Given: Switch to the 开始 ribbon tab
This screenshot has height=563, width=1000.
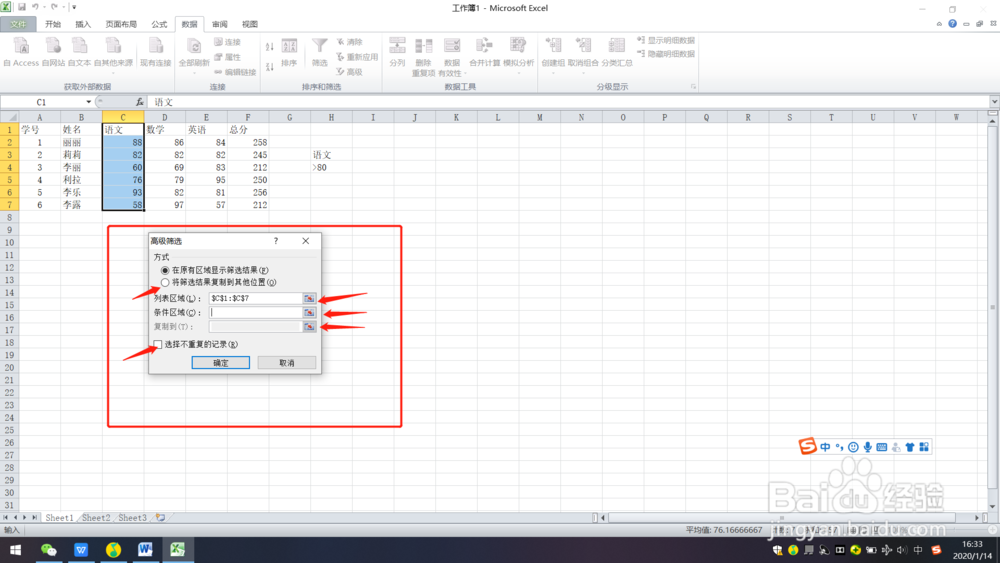Looking at the screenshot, I should [53, 24].
